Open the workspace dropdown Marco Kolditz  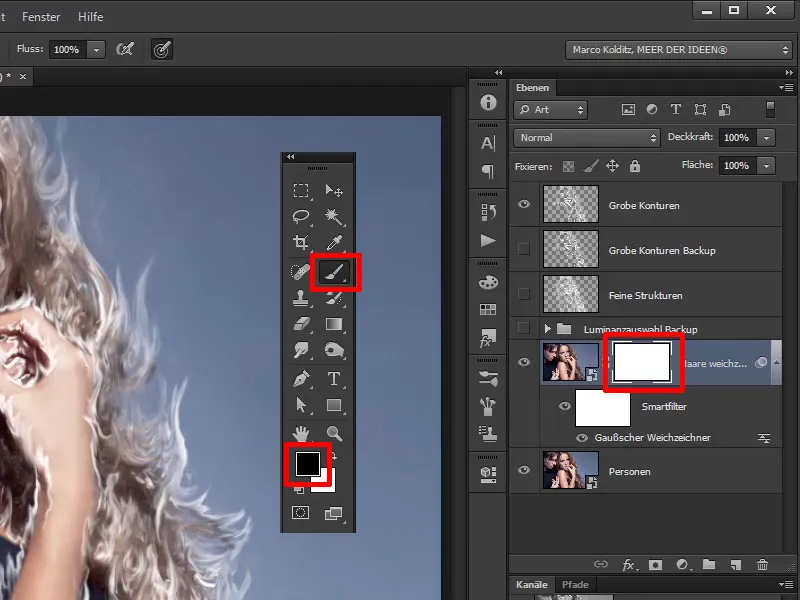[679, 50]
